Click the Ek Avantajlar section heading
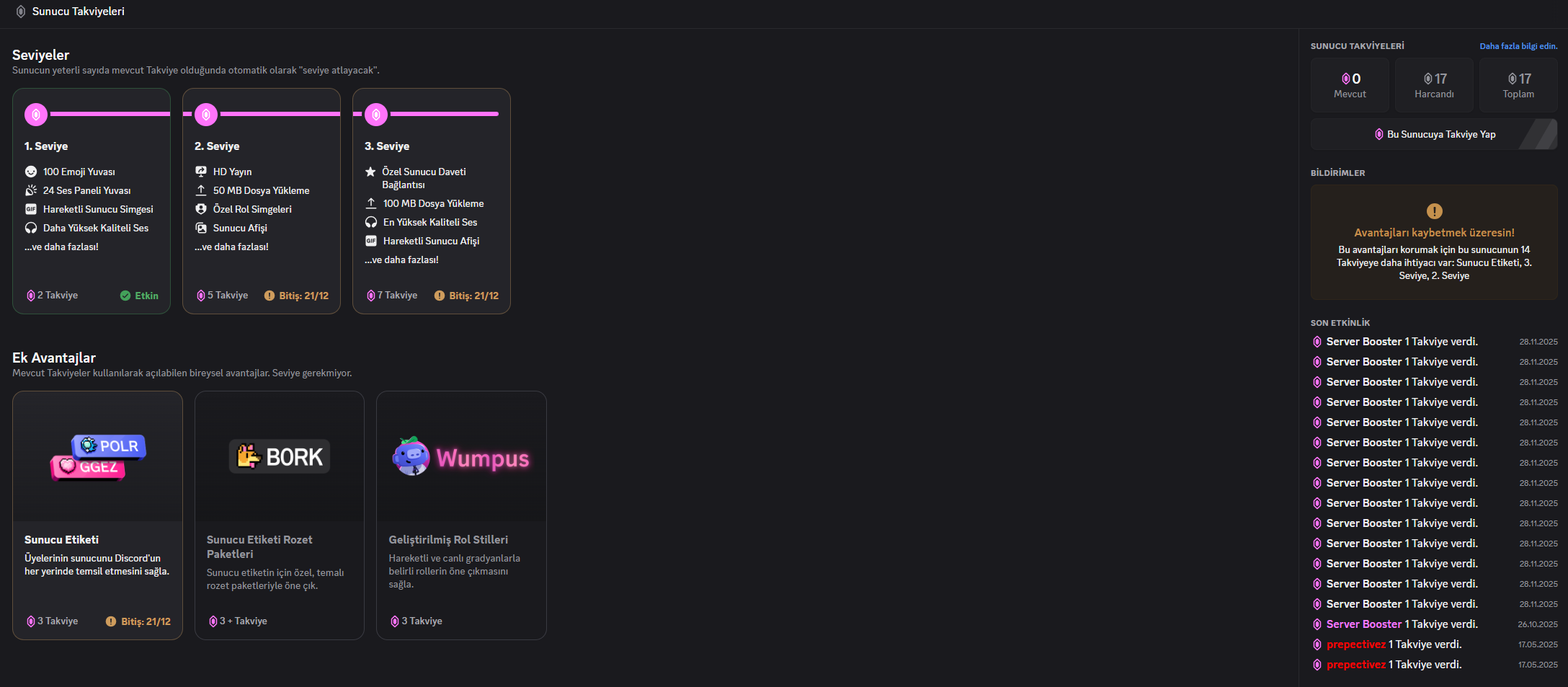The width and height of the screenshot is (1568, 687). coord(54,358)
